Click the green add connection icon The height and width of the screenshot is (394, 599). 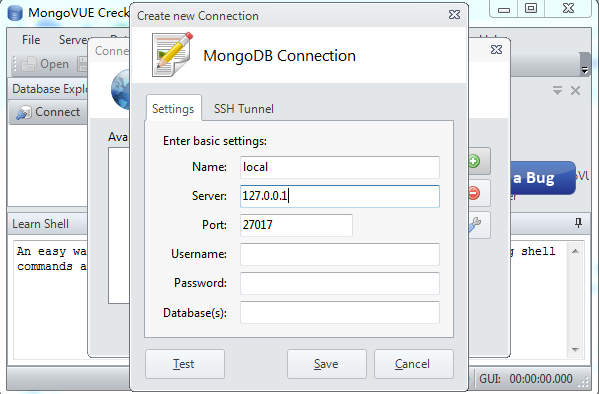click(x=474, y=161)
